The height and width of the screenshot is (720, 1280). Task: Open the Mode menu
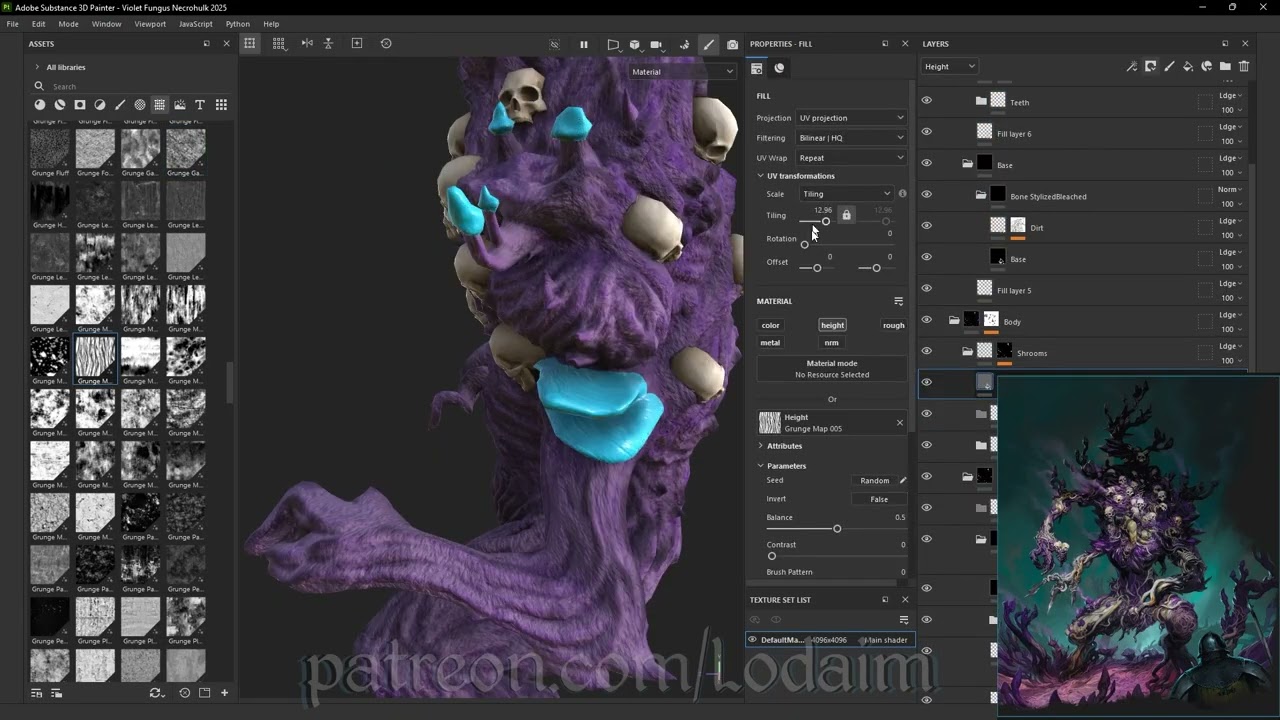click(x=69, y=24)
